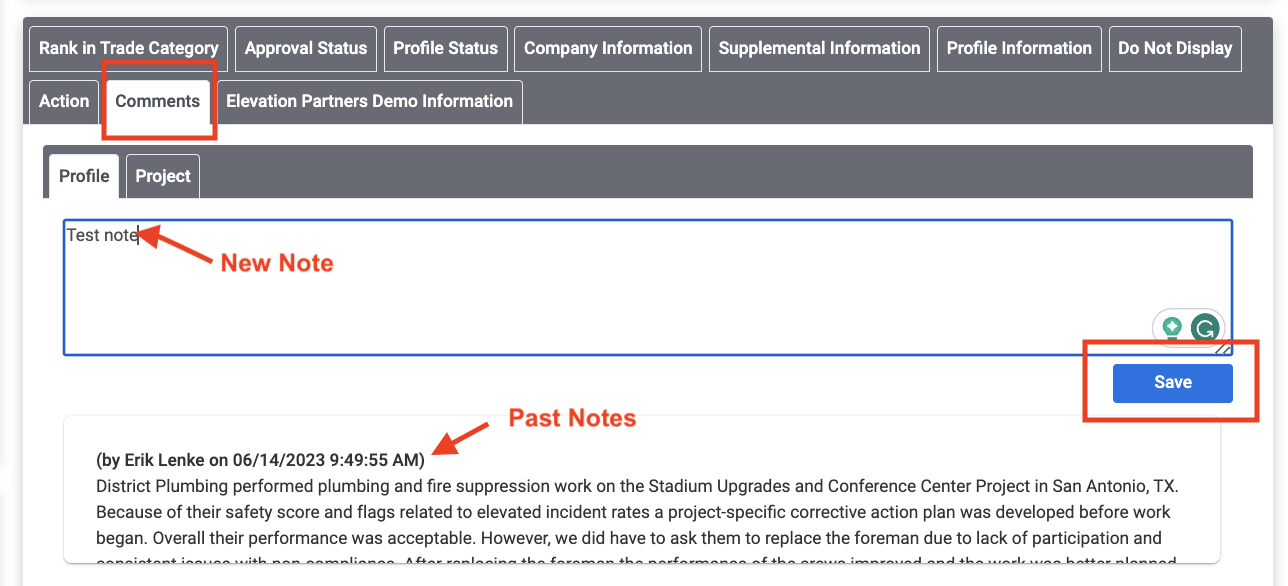Viewport: 1288px width, 586px height.
Task: Open the Rank in Trade Category tab
Action: [129, 48]
